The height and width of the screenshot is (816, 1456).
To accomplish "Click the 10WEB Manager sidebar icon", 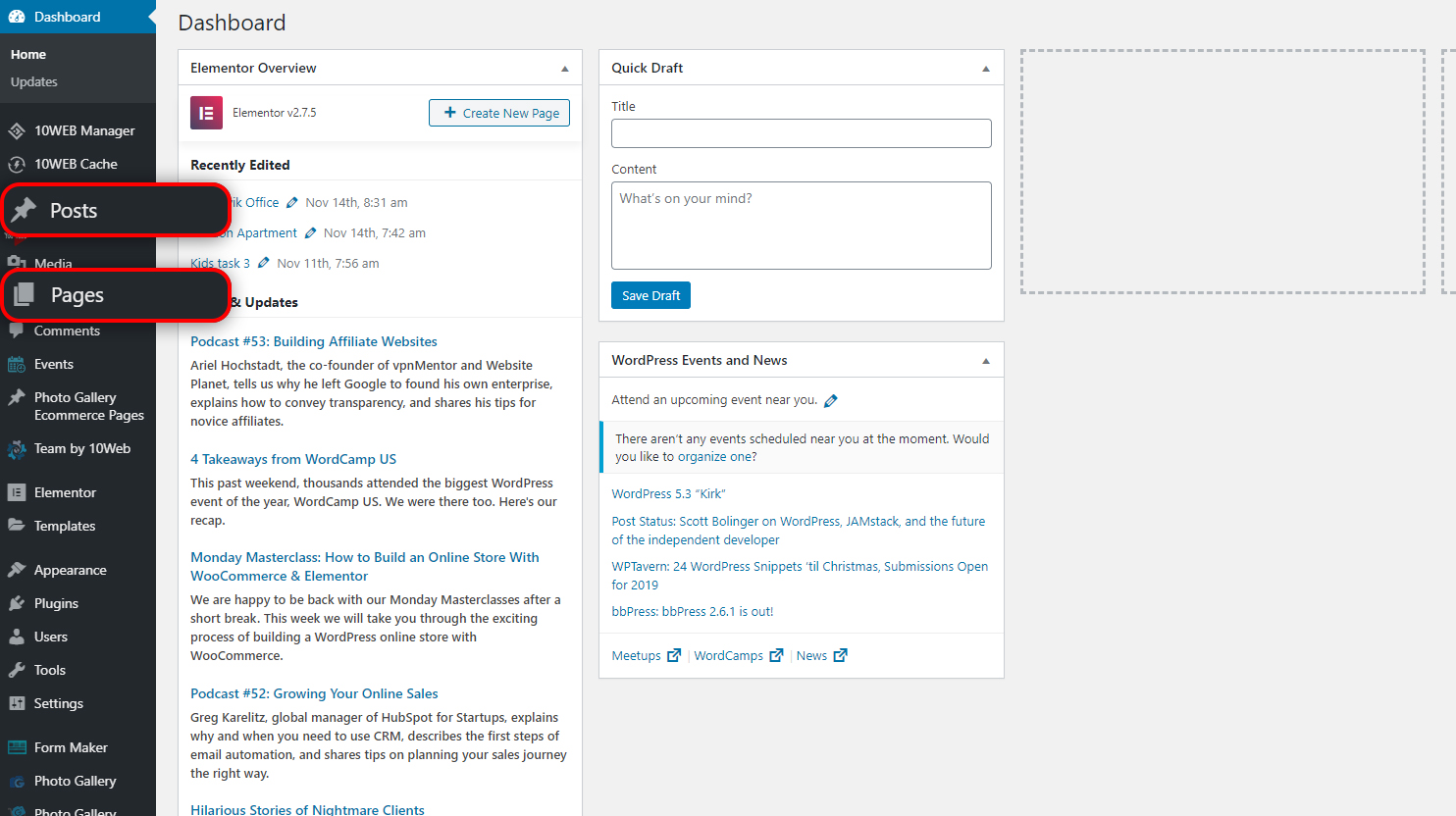I will coord(17,130).
